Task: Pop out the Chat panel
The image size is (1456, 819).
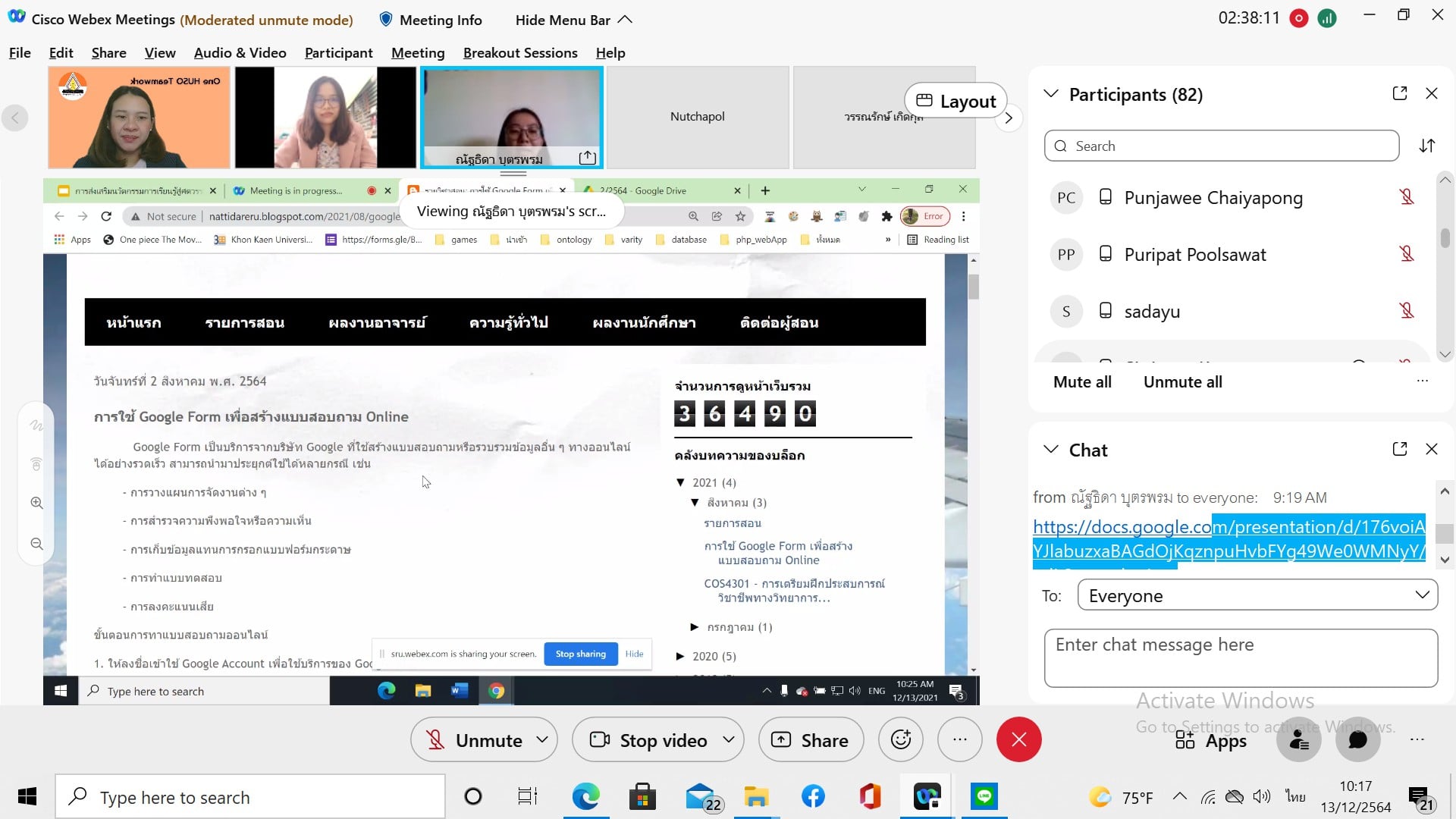Action: 1400,449
